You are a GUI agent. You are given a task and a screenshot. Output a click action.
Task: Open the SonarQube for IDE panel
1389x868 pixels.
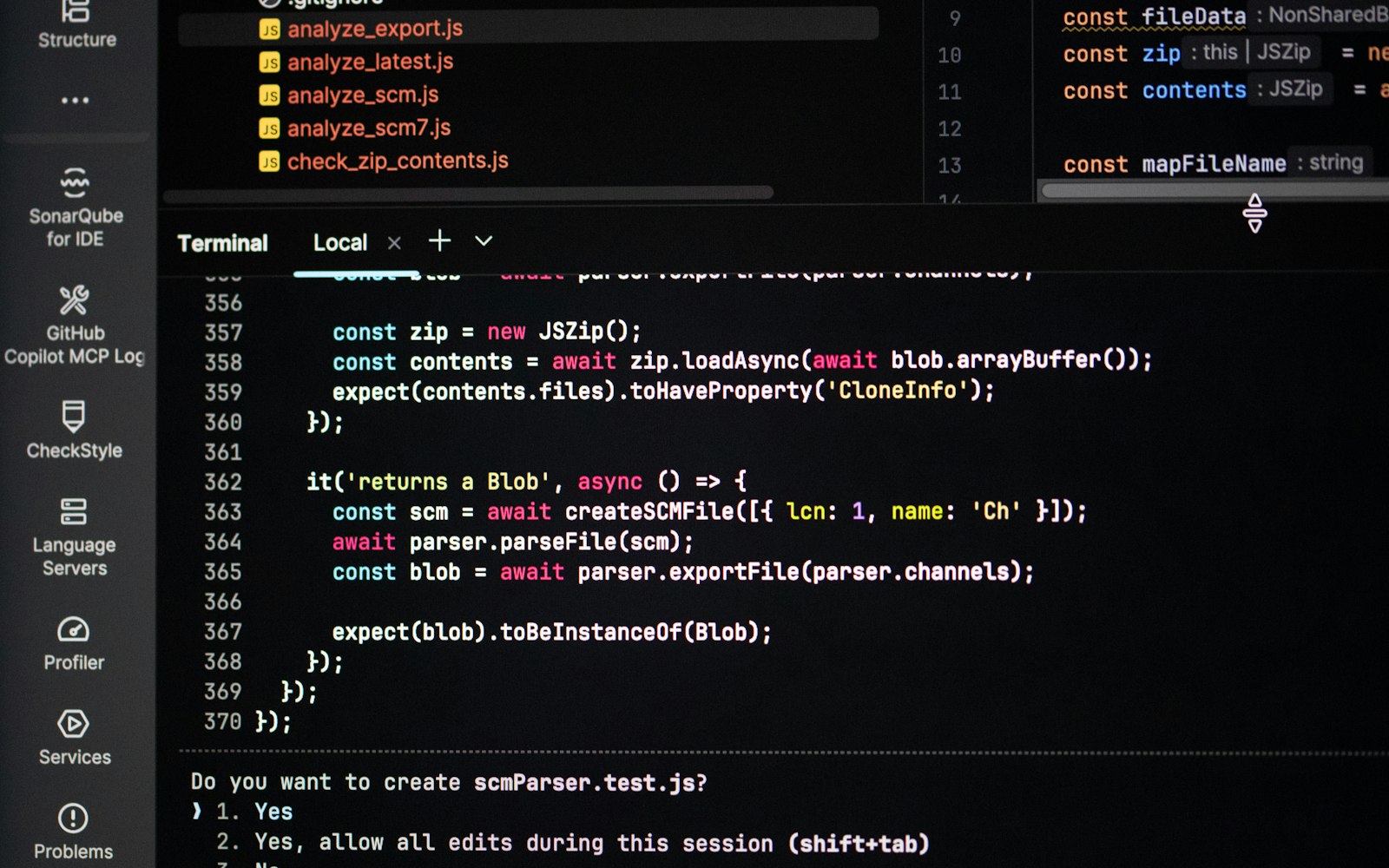coord(76,207)
